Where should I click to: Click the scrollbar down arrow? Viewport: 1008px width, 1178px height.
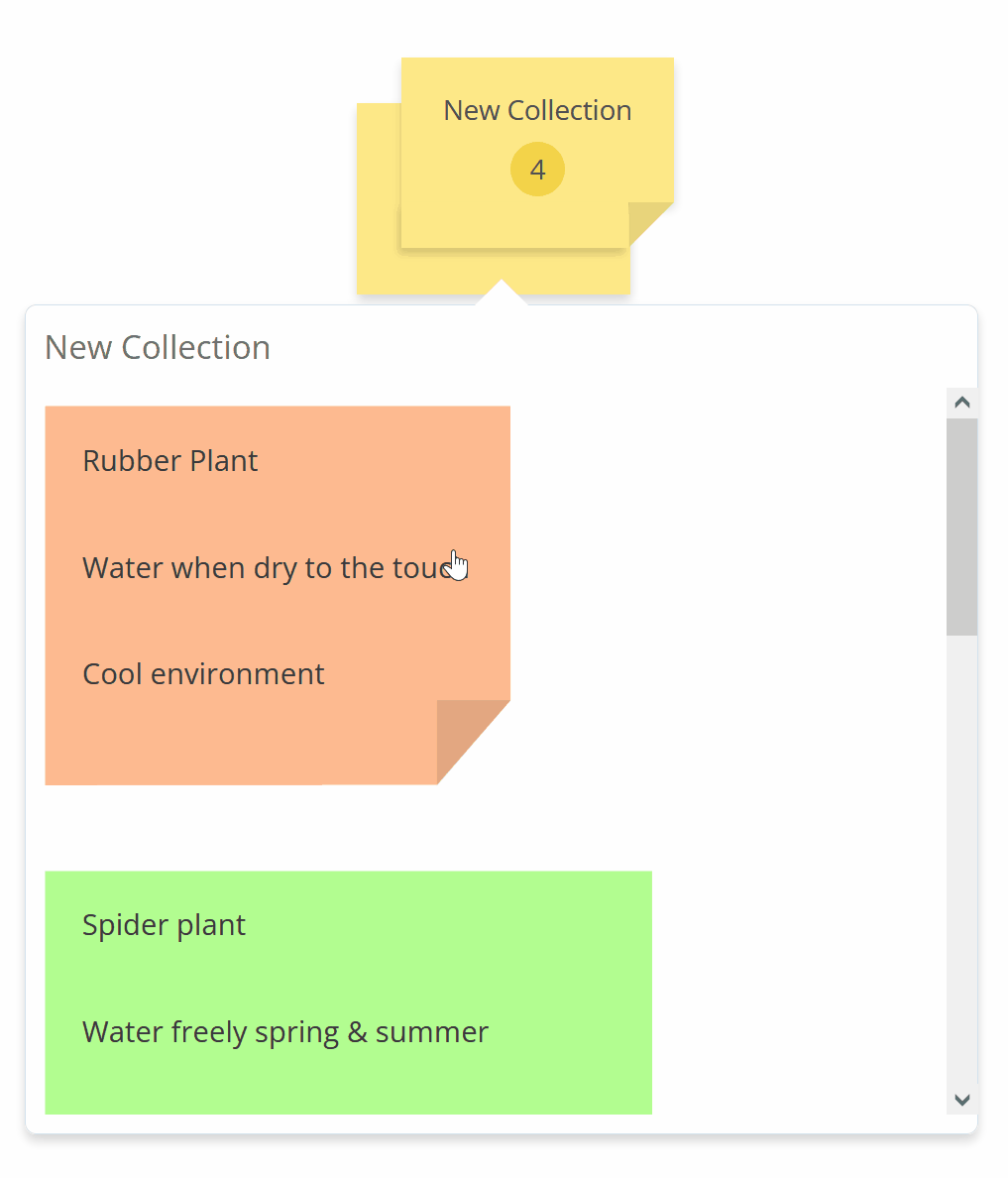point(961,1099)
